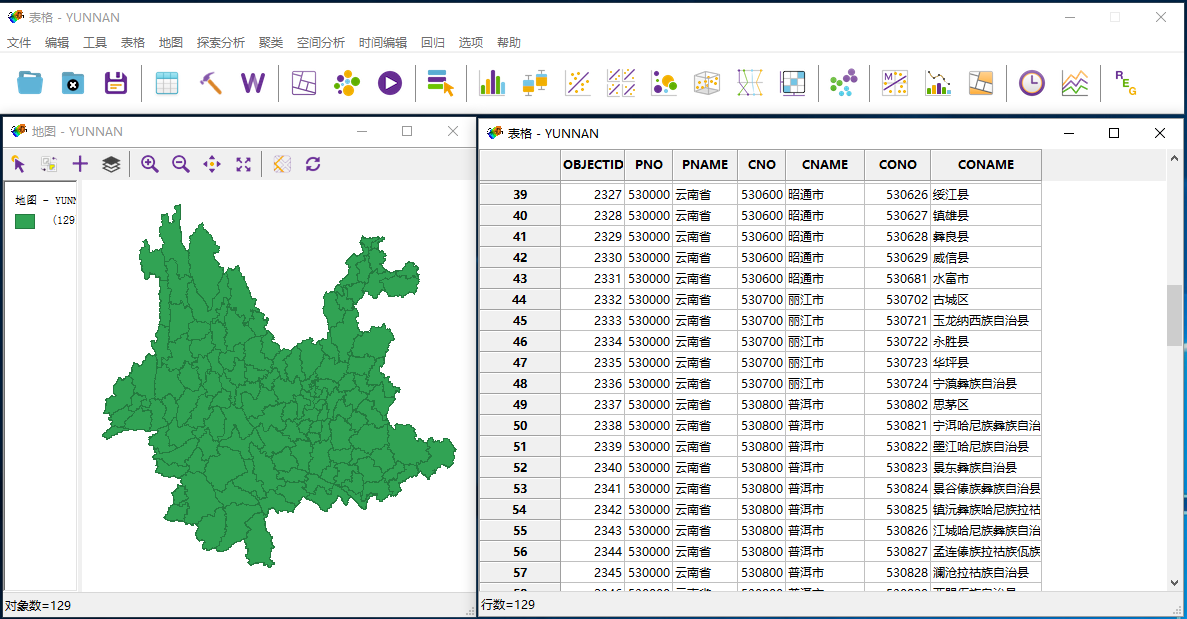Open the 探索分析 menu

coord(220,43)
